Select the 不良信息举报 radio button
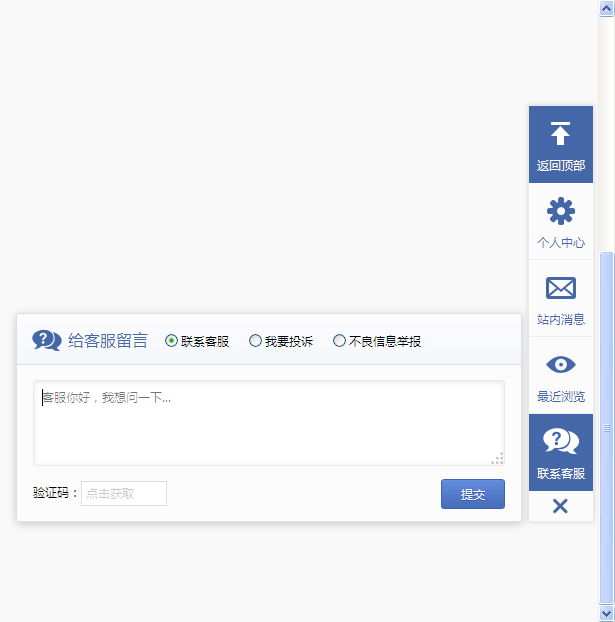Viewport: 615px width, 622px height. [340, 341]
